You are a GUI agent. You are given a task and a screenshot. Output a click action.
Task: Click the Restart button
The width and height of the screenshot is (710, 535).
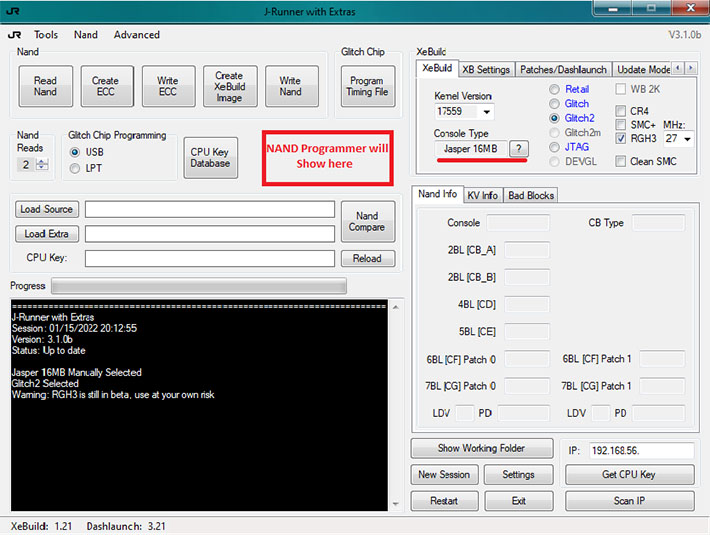444,501
